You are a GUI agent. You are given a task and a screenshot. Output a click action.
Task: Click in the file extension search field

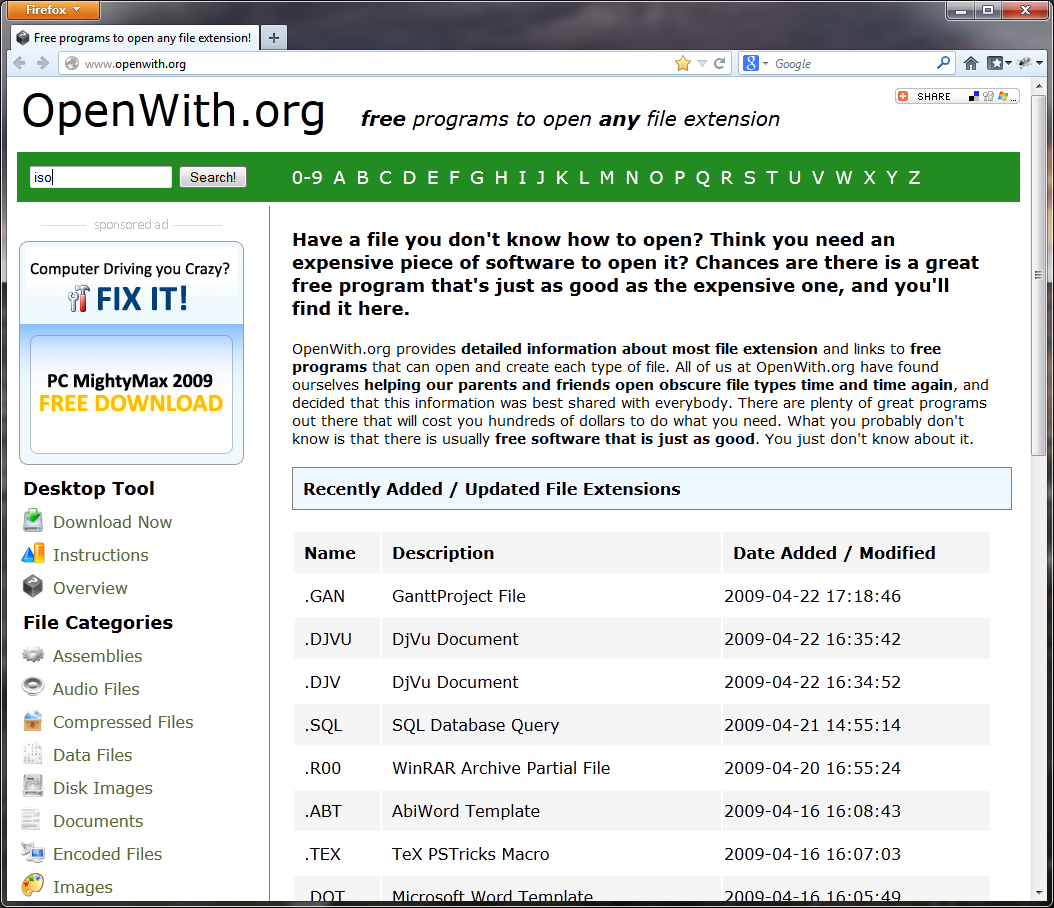tap(100, 177)
